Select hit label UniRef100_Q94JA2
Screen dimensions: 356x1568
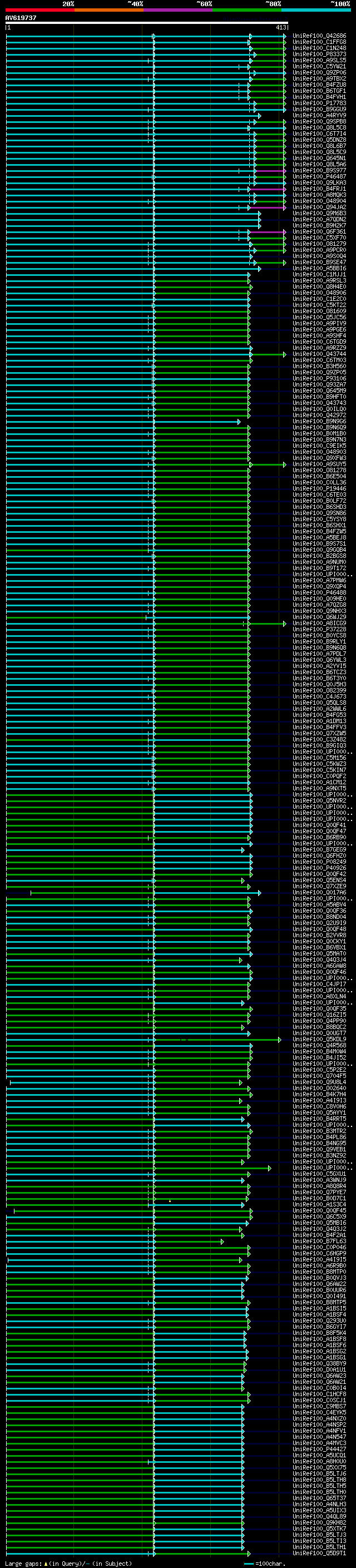click(319, 207)
